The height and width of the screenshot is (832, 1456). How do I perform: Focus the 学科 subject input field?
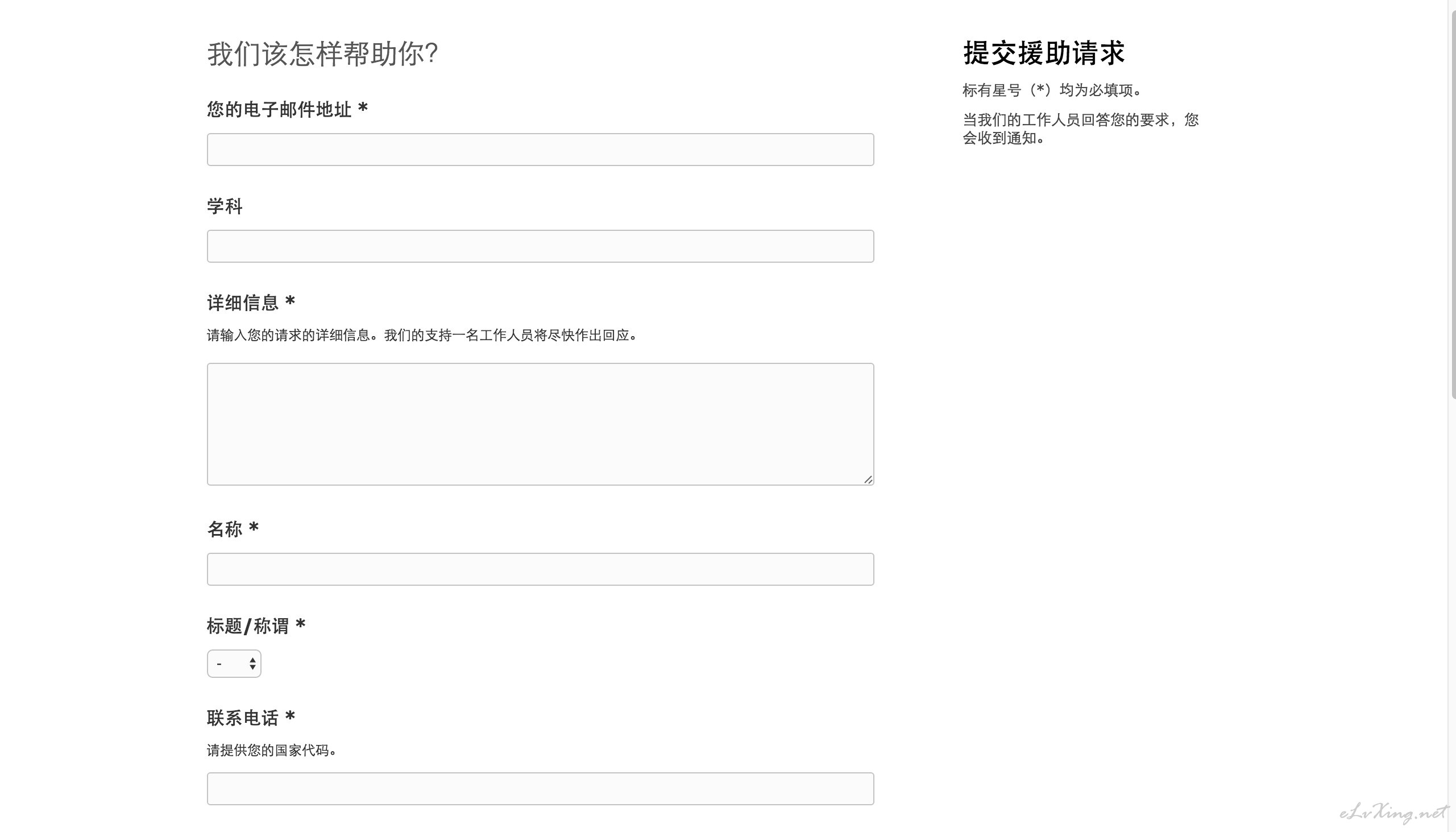tap(540, 246)
